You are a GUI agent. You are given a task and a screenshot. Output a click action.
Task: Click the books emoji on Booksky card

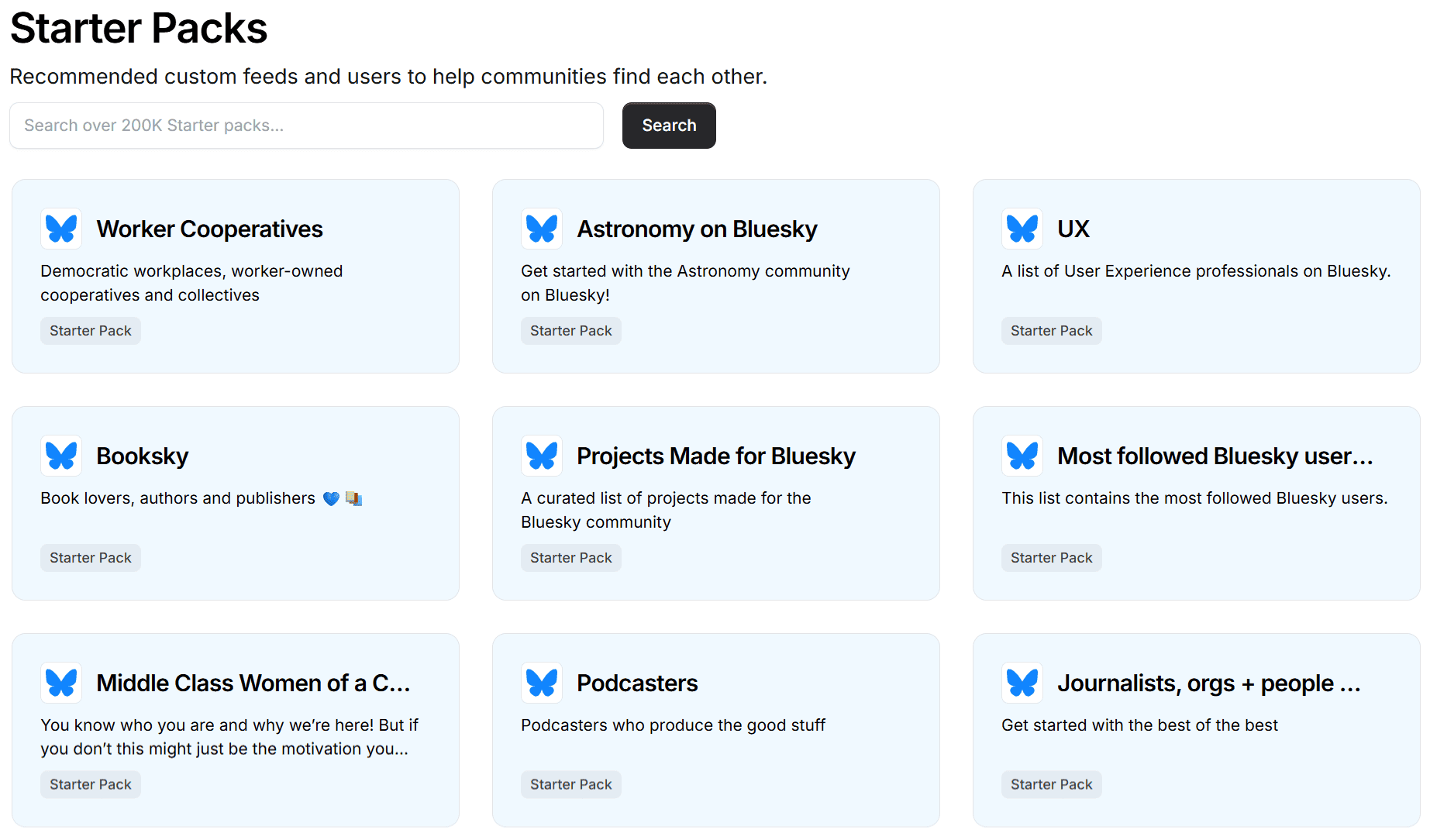[353, 498]
